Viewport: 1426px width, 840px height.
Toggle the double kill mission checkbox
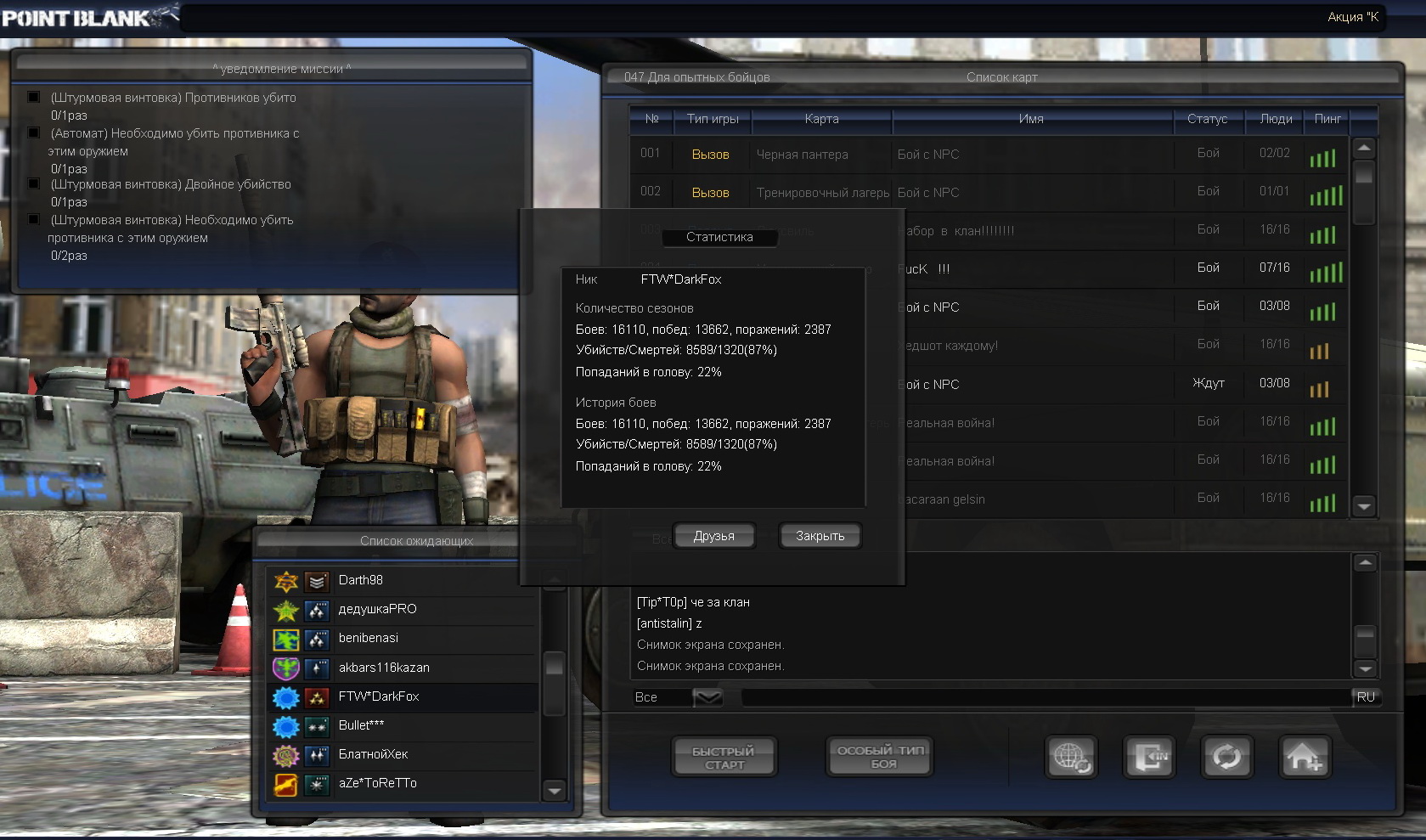(x=34, y=183)
